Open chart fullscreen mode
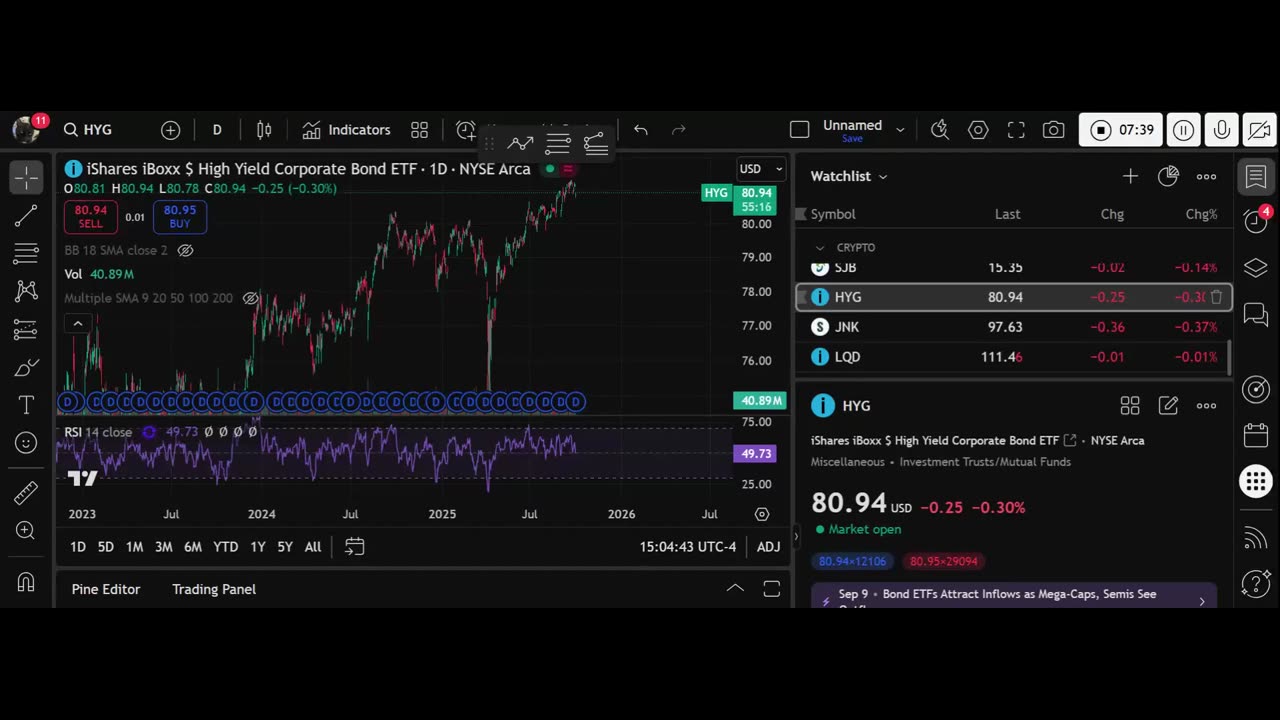 click(x=1016, y=130)
